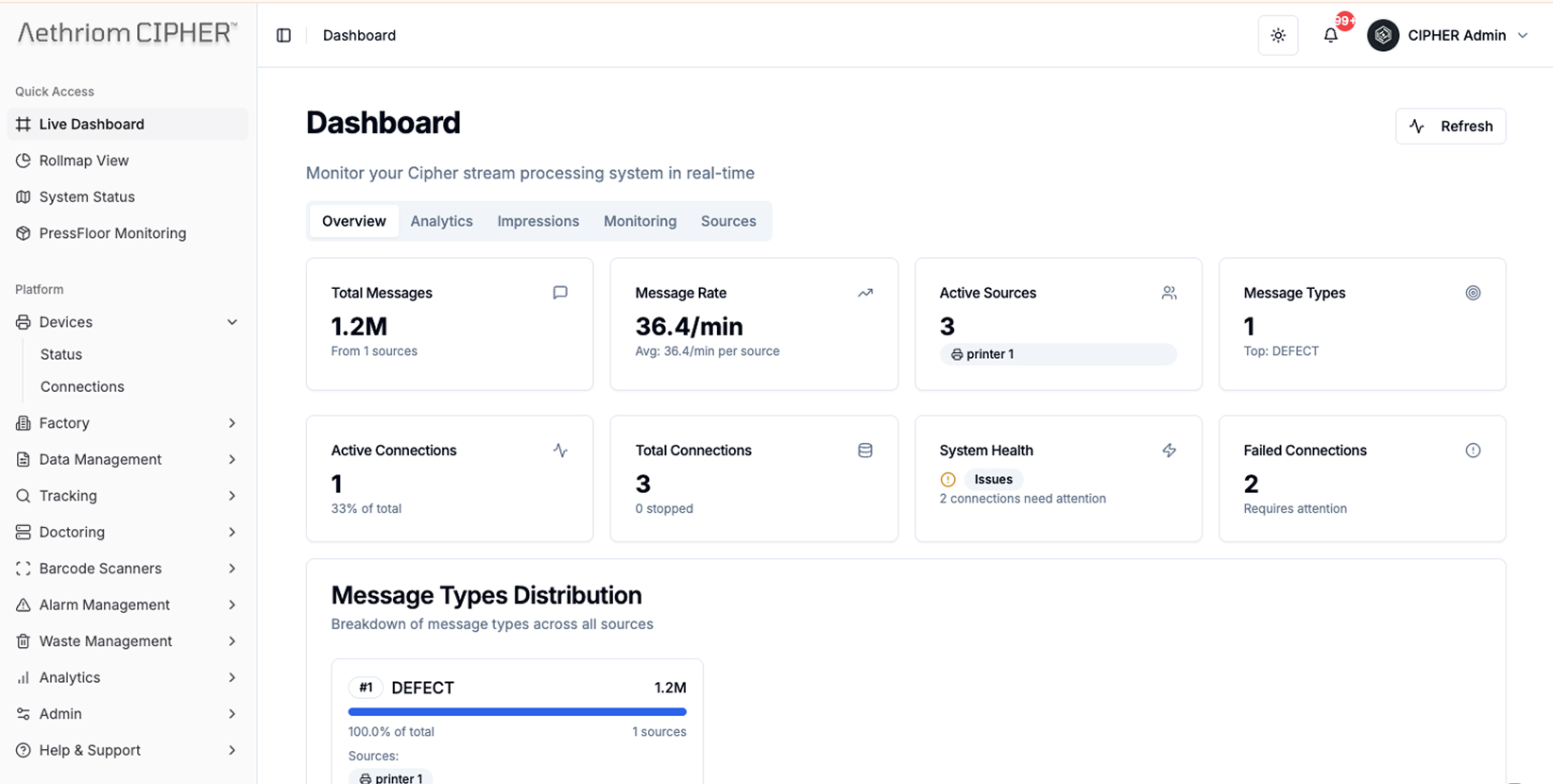Screen dimensions: 1553x784
Task: Switch to the Analytics tab
Action: (441, 221)
